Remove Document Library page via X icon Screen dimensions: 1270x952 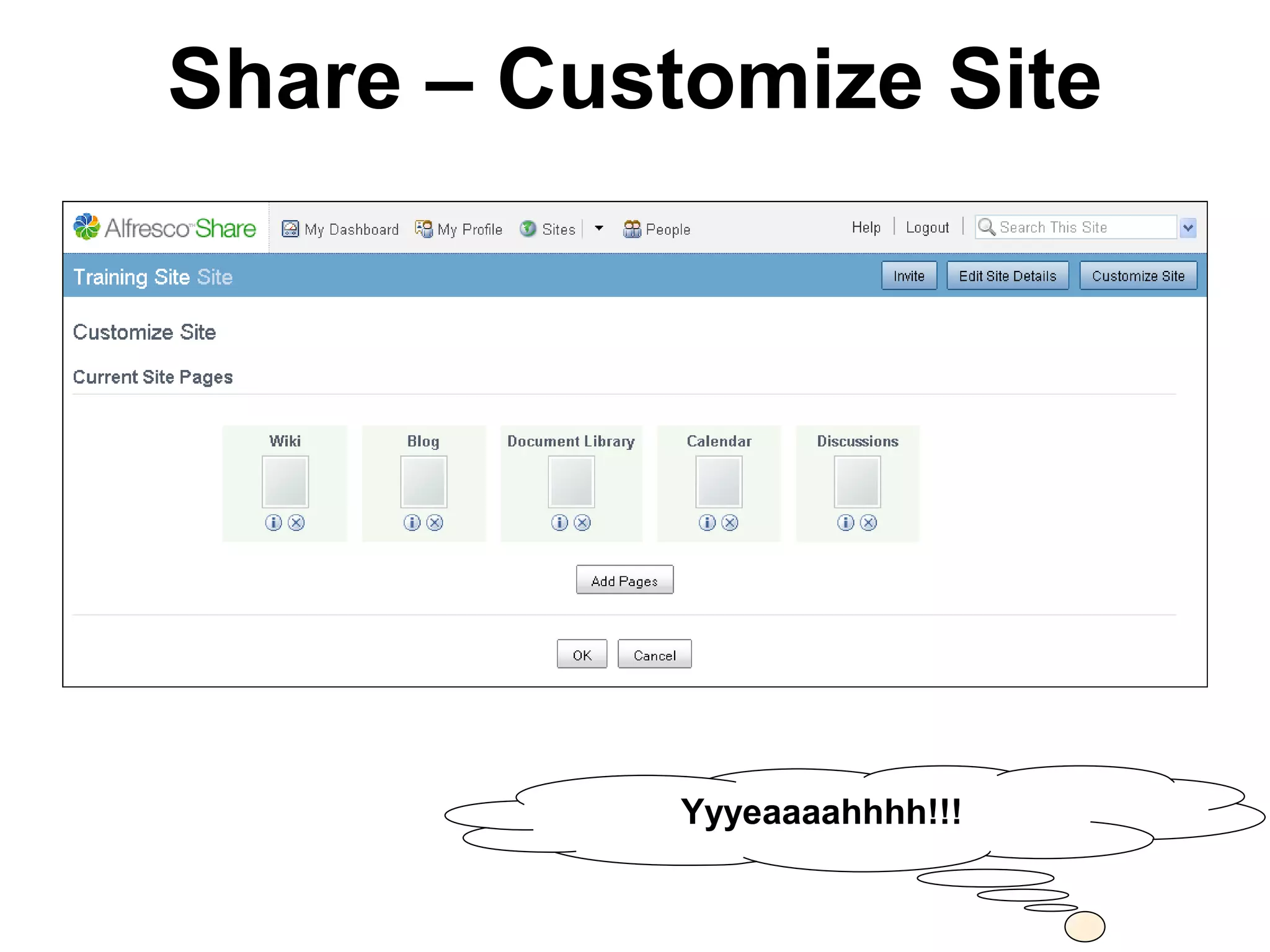pyautogui.click(x=582, y=522)
